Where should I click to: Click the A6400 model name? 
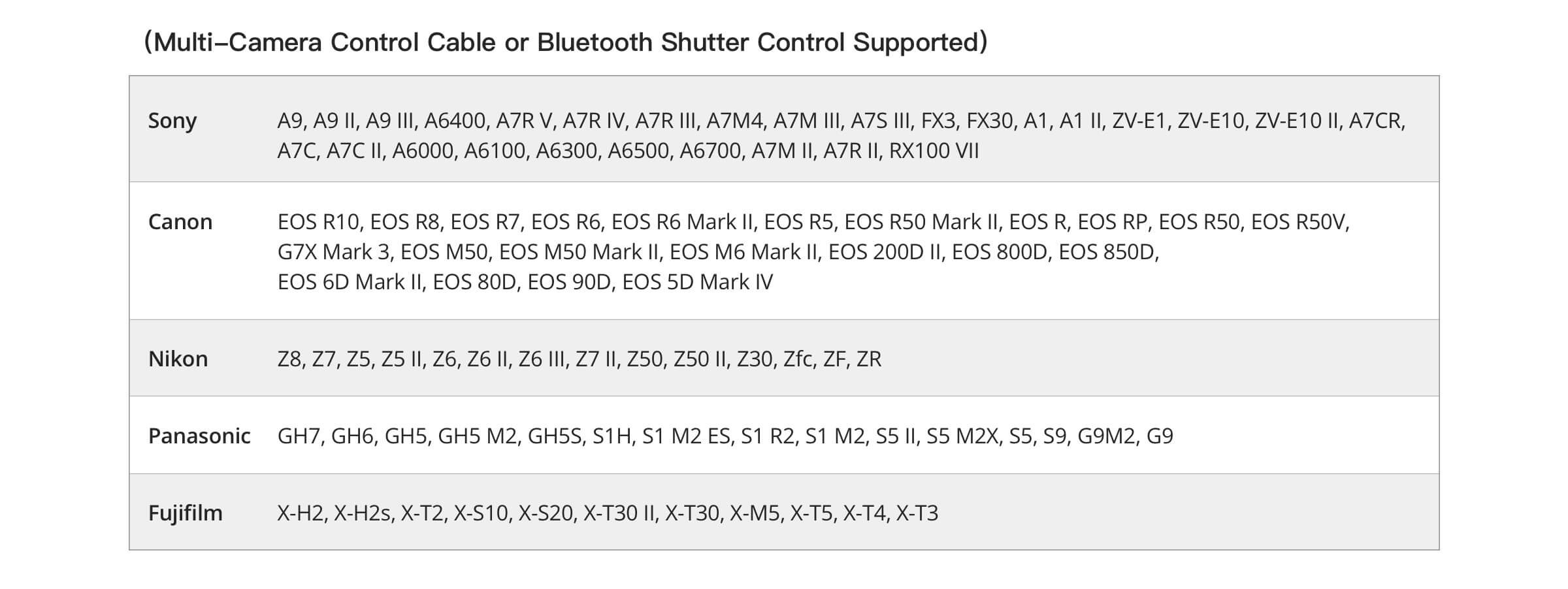click(x=455, y=121)
